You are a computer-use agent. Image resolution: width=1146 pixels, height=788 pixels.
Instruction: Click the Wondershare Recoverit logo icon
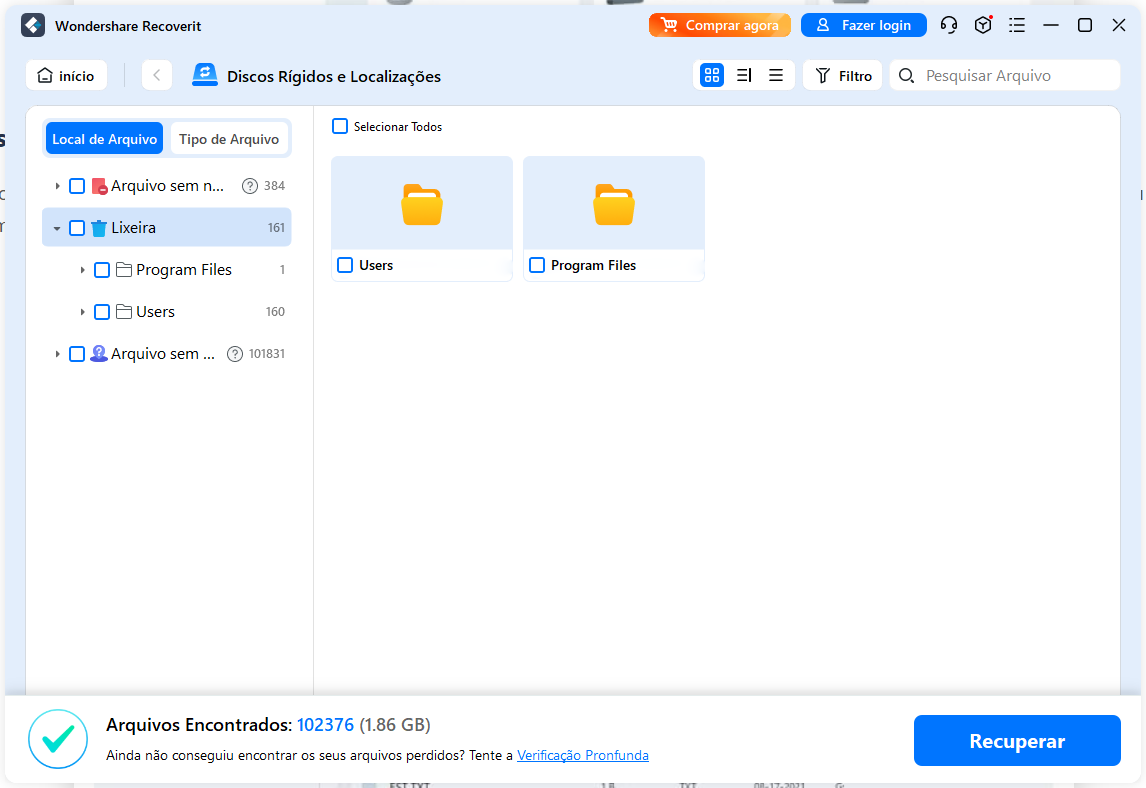pos(33,26)
